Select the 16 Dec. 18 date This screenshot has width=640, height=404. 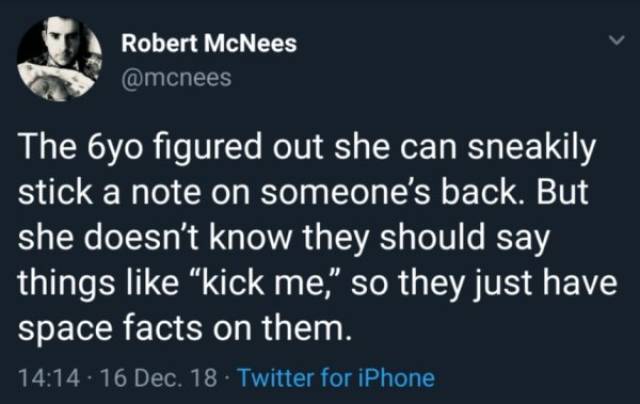[158, 378]
